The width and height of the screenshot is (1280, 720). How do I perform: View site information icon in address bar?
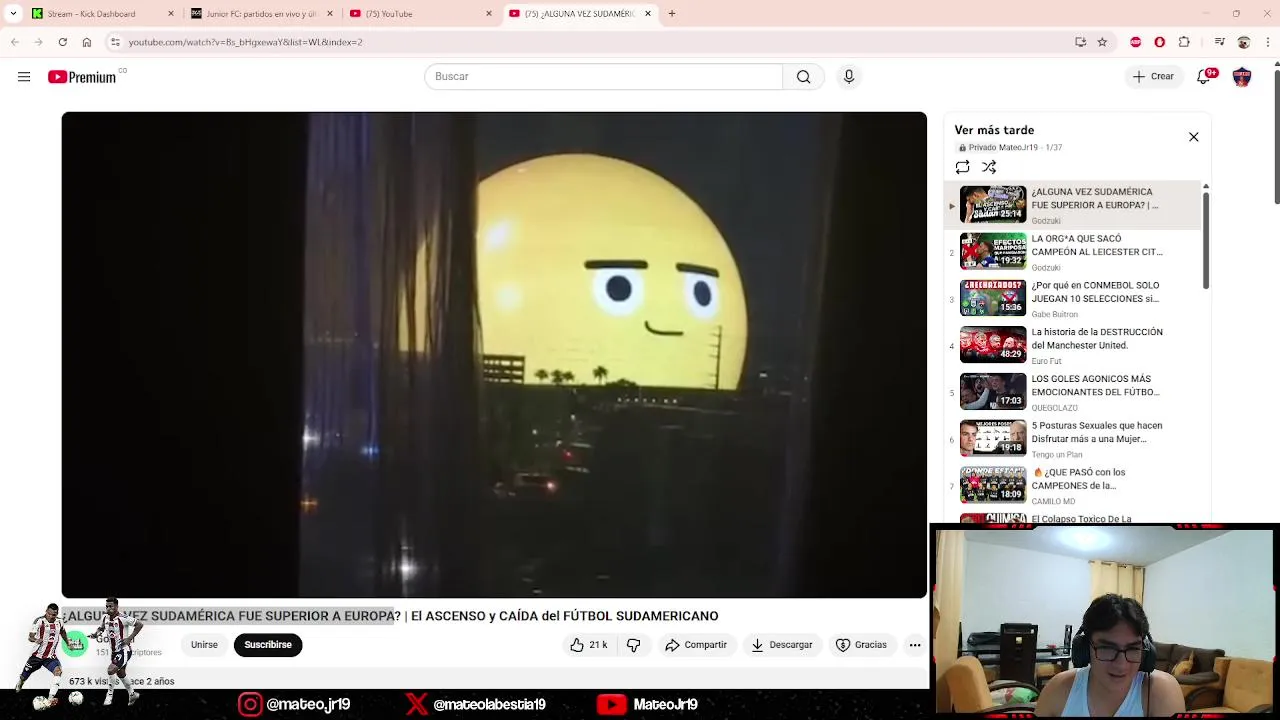coord(115,42)
